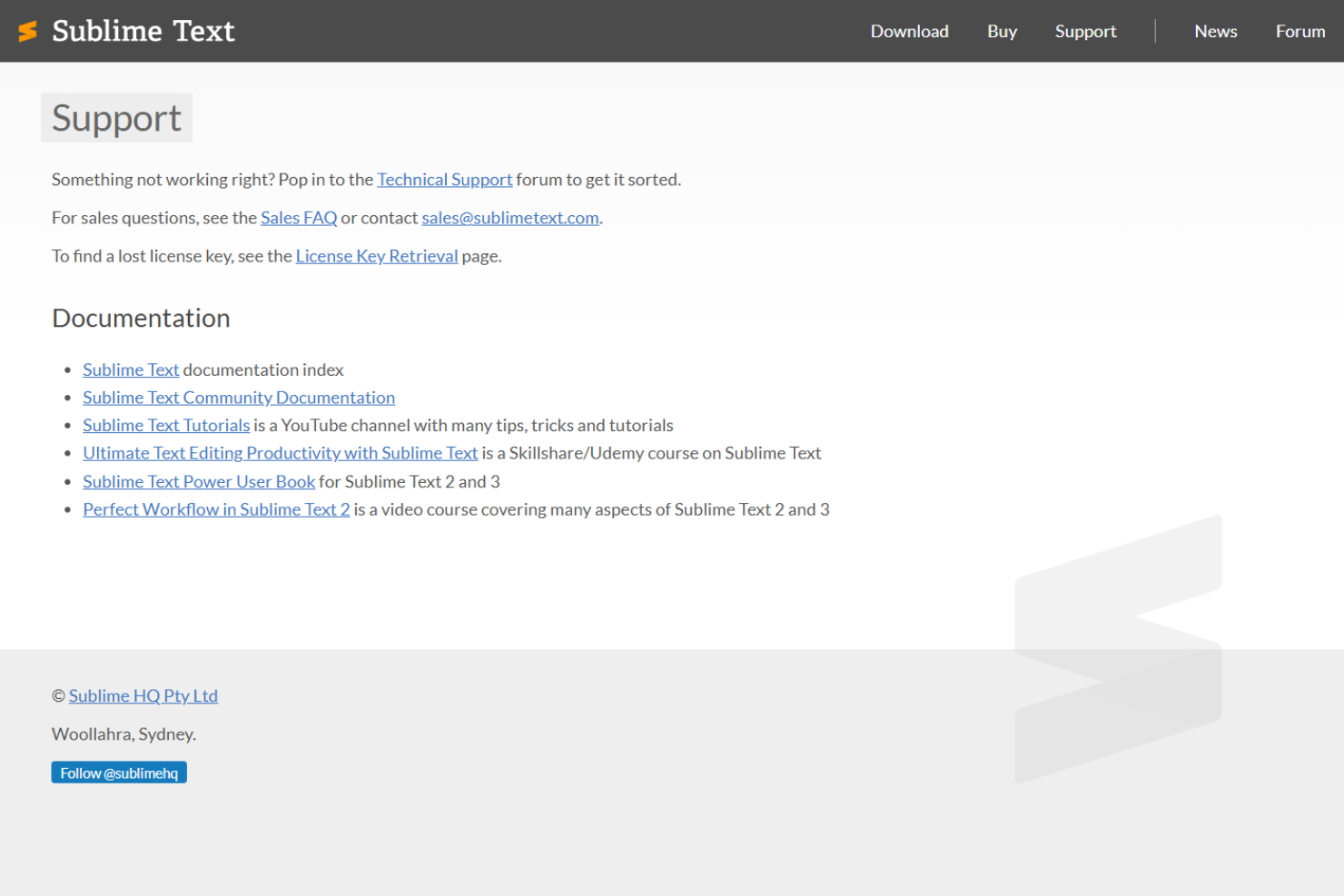Open the Sublime Text documentation index link
This screenshot has width=1344, height=896.
(x=131, y=369)
